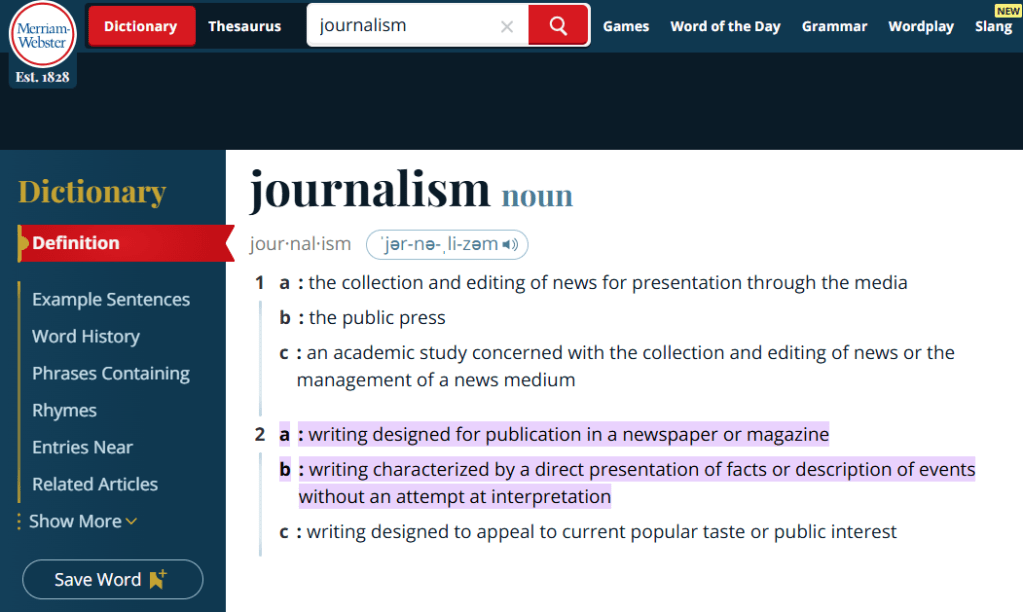Open the new Slang section
This screenshot has height=612, width=1023.
(993, 26)
